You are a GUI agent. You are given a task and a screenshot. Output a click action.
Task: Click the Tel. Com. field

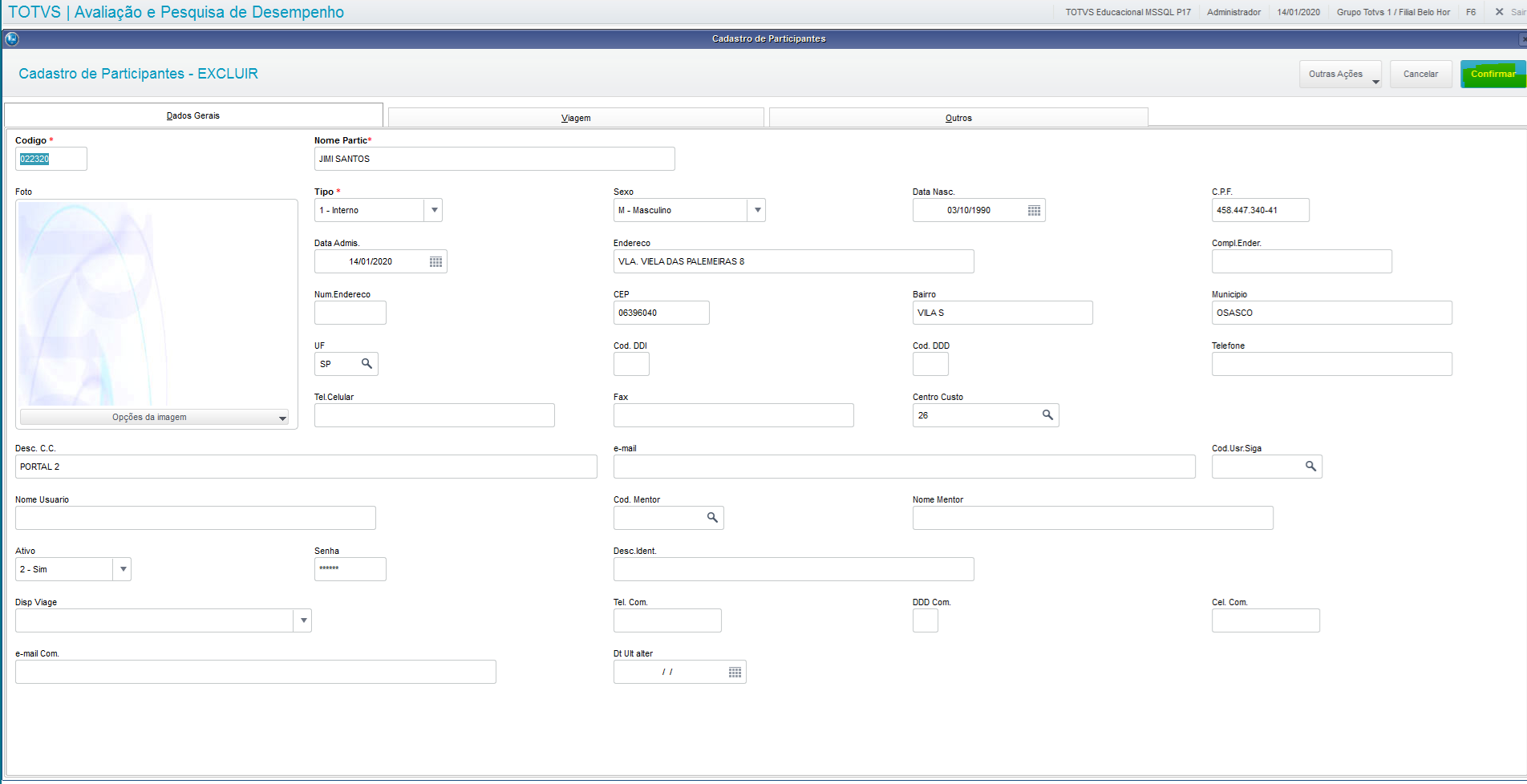[667, 620]
